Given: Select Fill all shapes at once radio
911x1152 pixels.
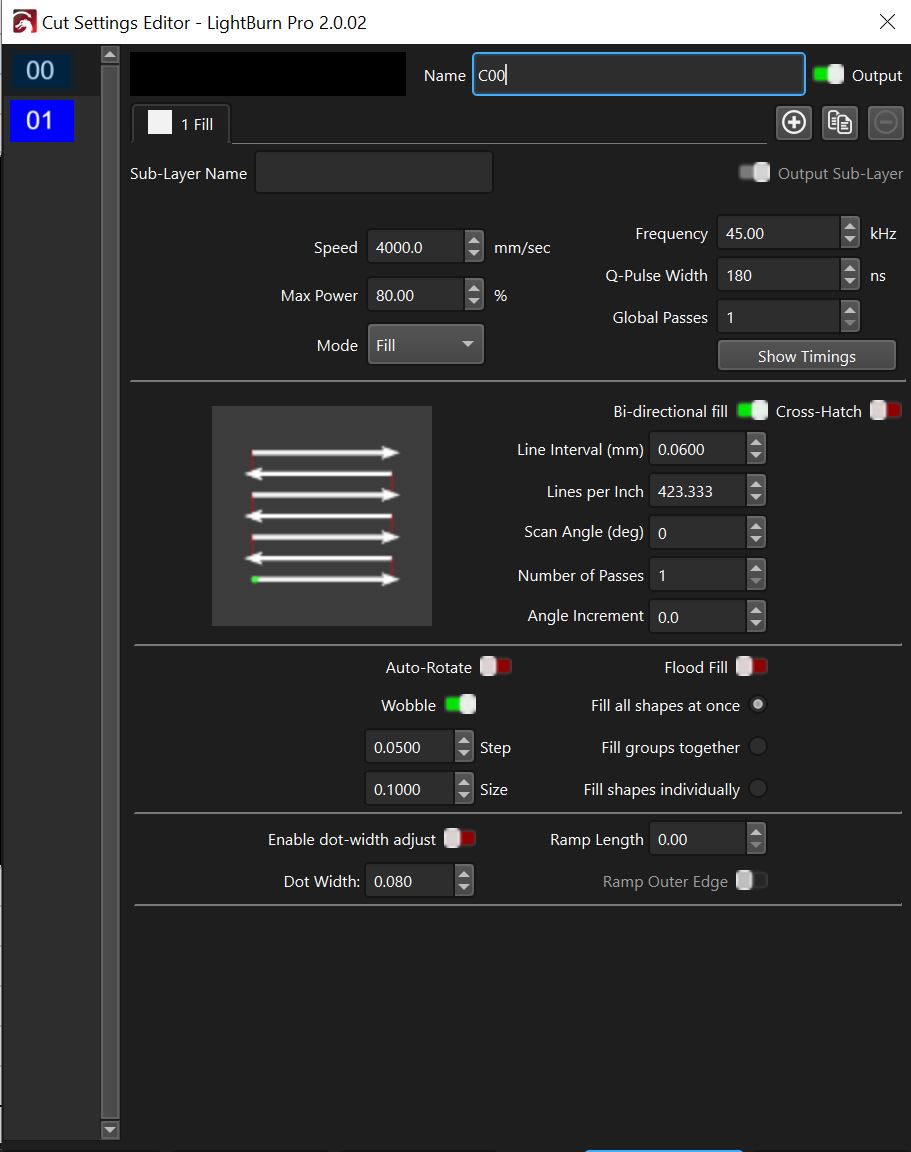Looking at the screenshot, I should click(x=757, y=705).
